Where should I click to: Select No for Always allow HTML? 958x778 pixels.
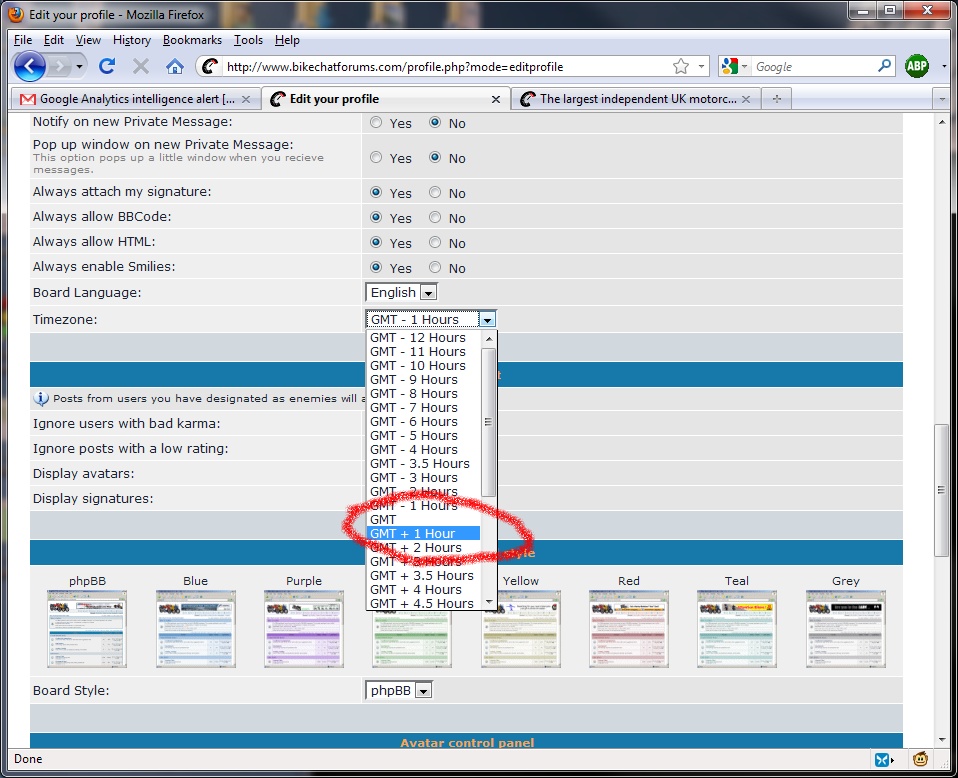pos(435,243)
